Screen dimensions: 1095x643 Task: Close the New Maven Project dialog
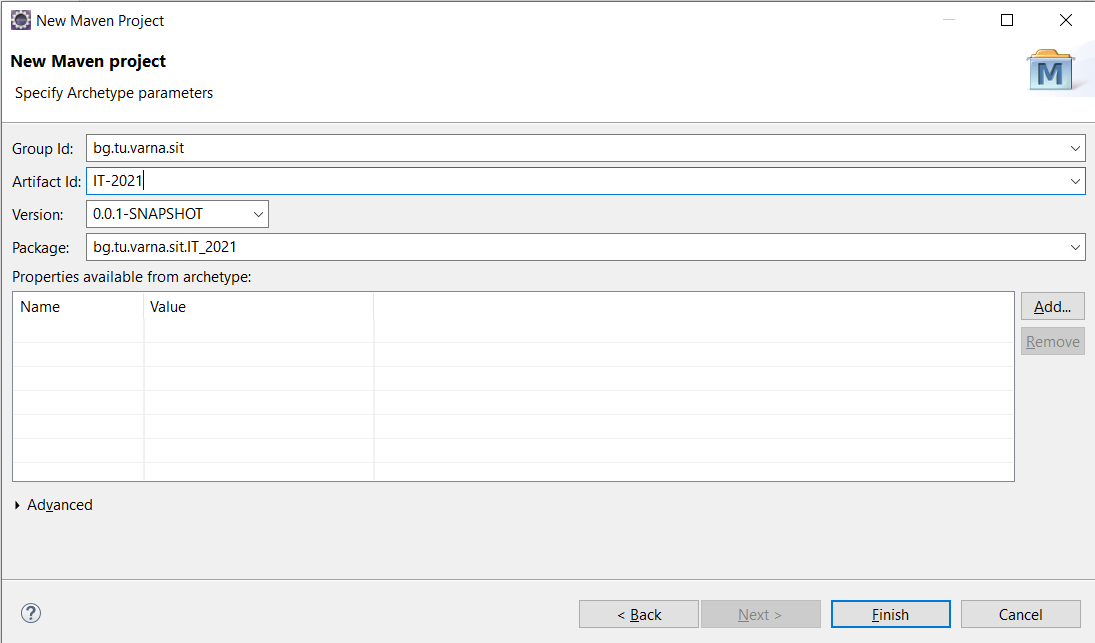point(1066,20)
